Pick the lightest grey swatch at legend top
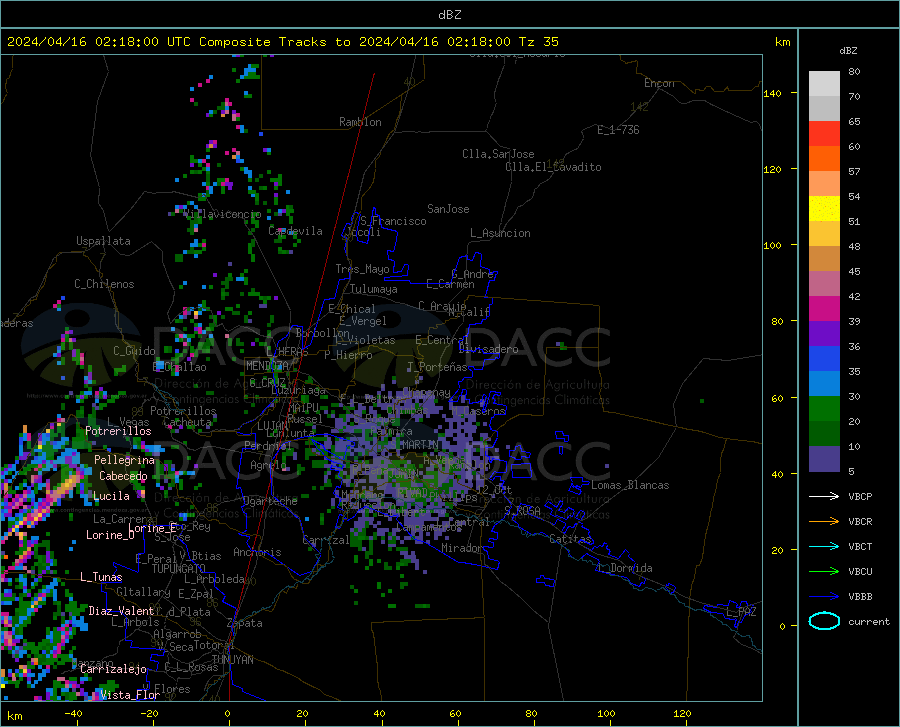The image size is (900, 727). pyautogui.click(x=824, y=84)
